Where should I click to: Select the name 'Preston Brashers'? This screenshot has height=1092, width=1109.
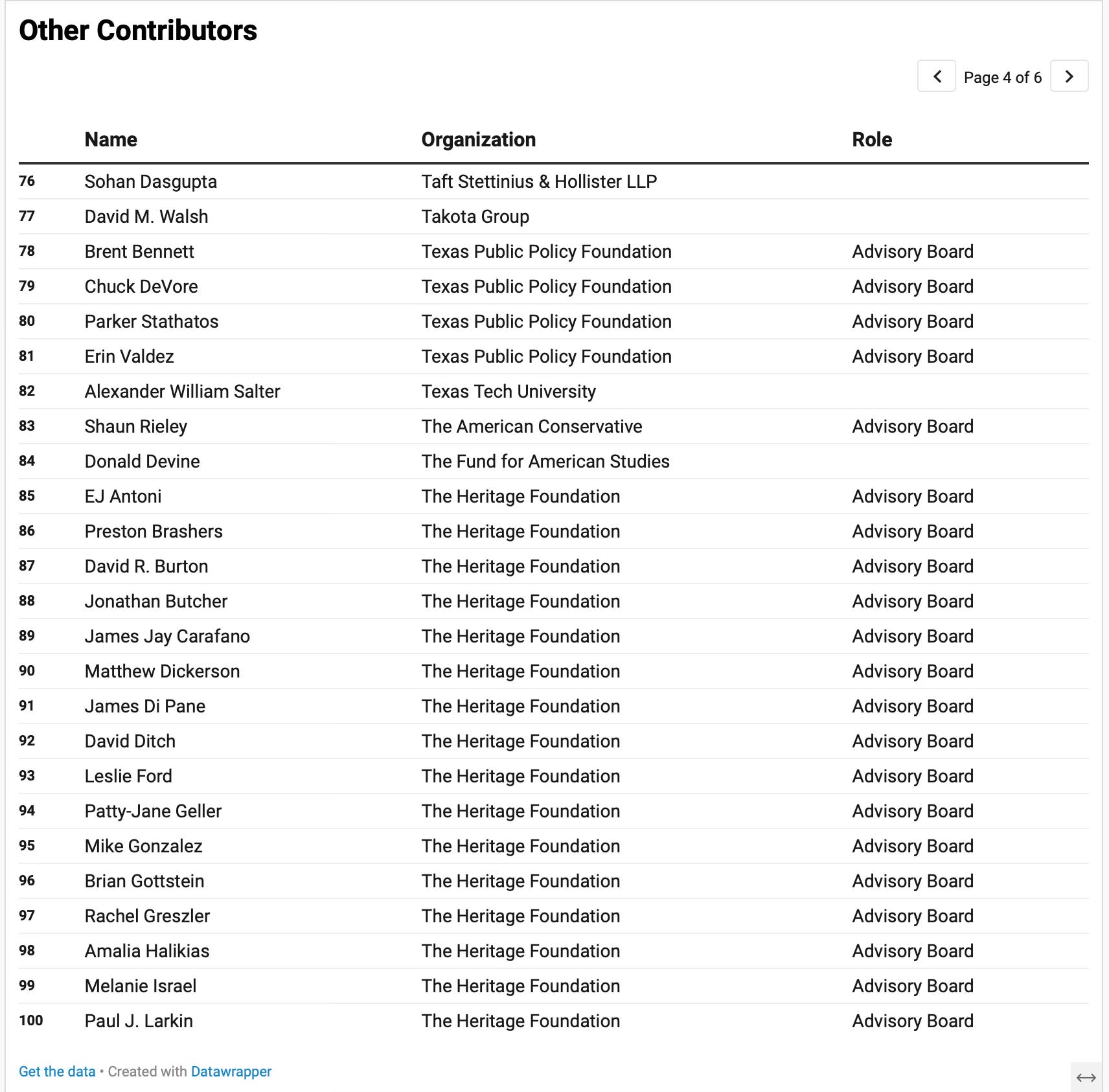(154, 531)
